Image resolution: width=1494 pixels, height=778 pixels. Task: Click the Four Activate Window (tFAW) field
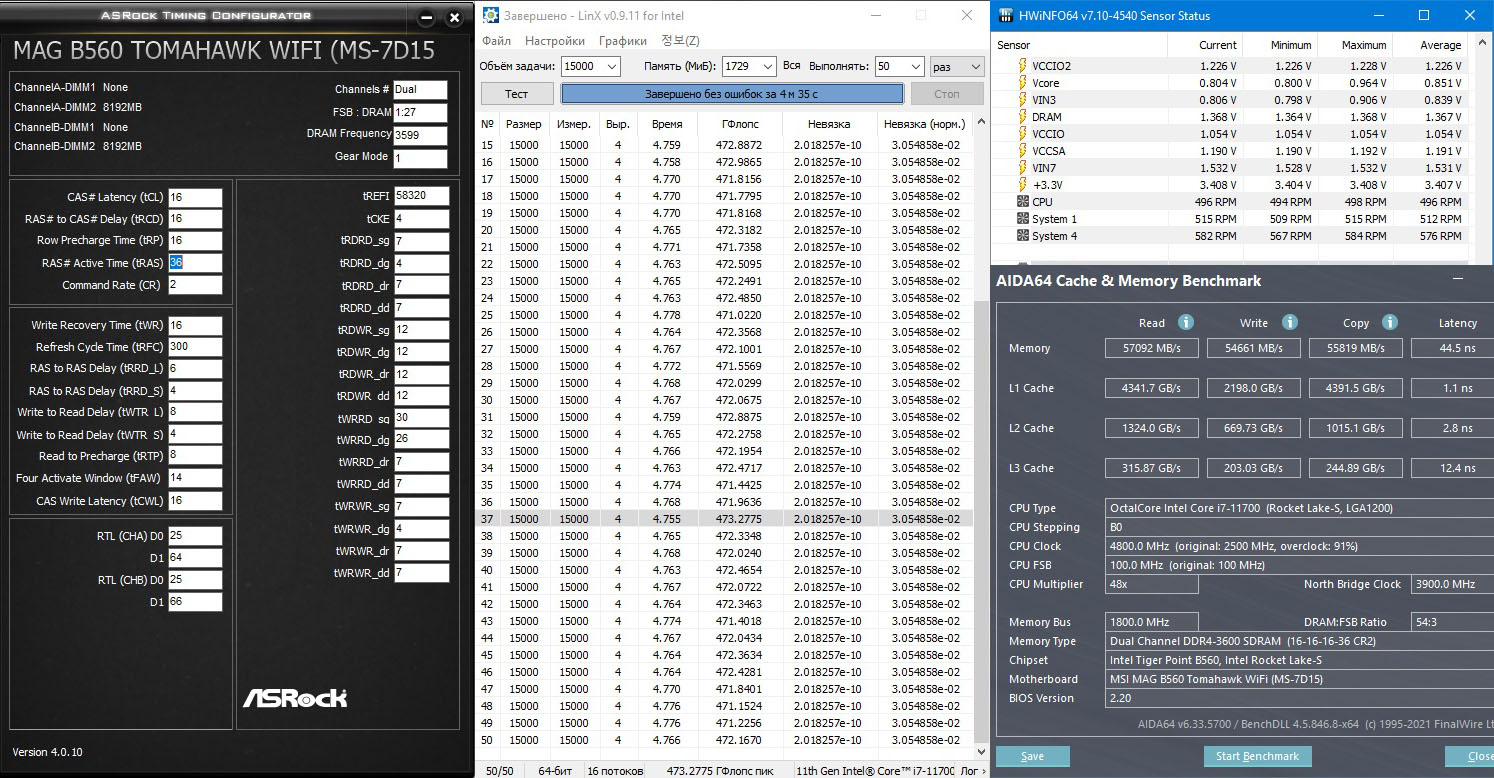(195, 479)
